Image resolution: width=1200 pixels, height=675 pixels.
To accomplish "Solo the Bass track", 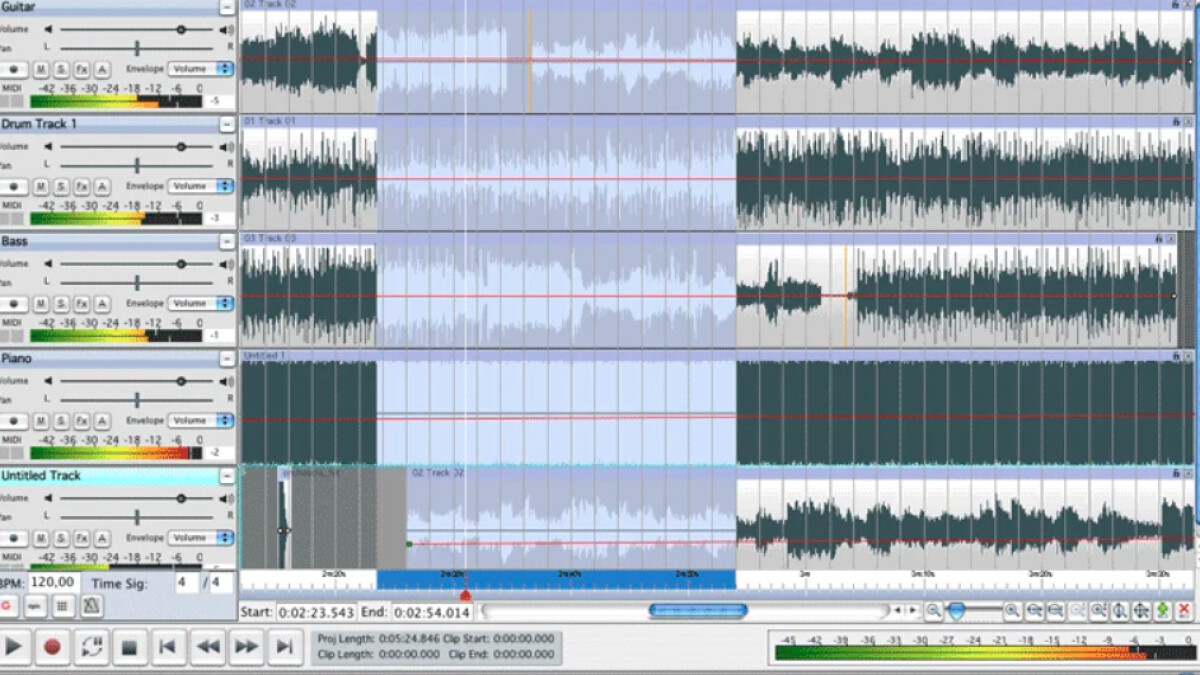I will [x=61, y=303].
